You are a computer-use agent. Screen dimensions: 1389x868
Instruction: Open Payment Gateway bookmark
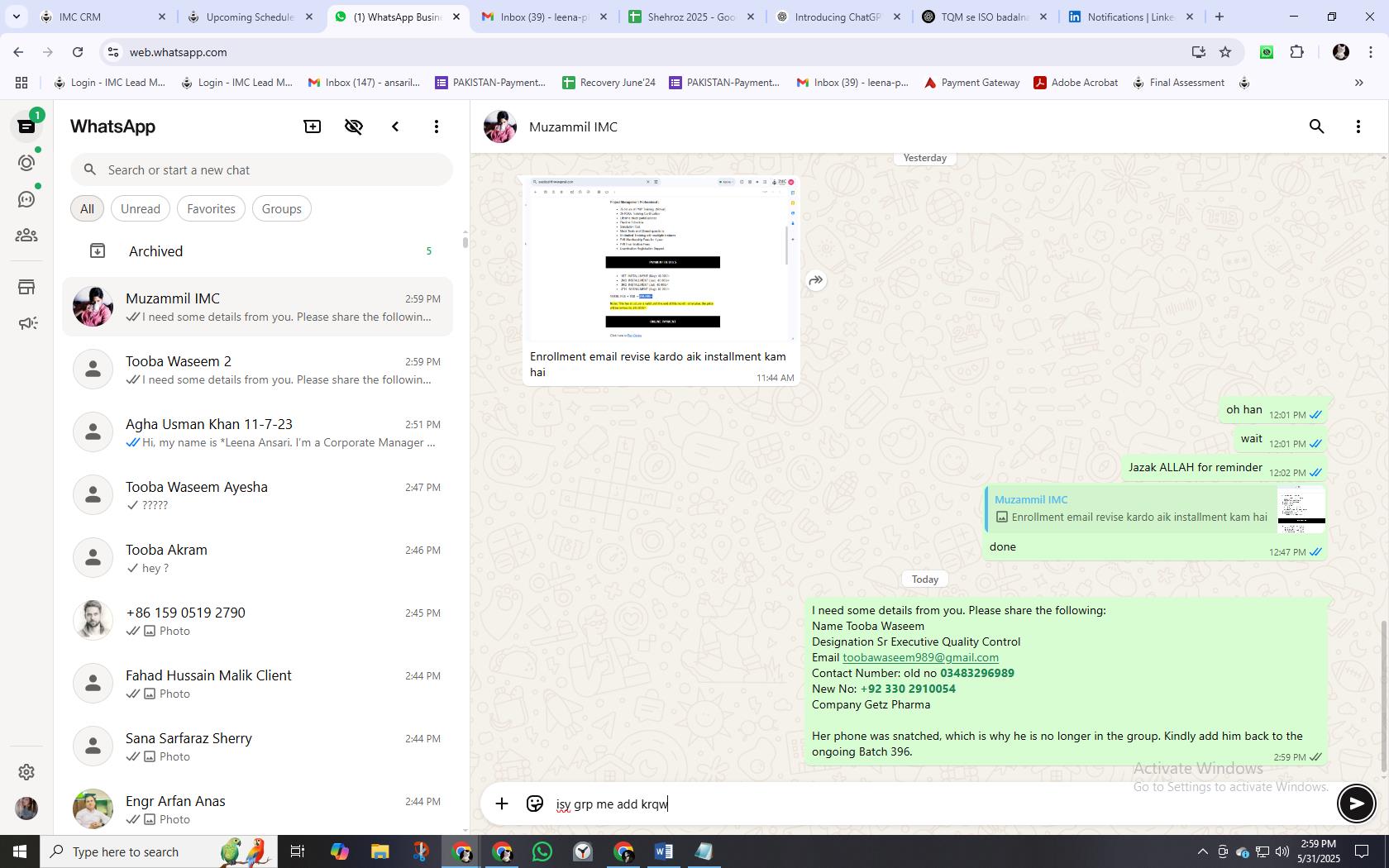click(971, 83)
